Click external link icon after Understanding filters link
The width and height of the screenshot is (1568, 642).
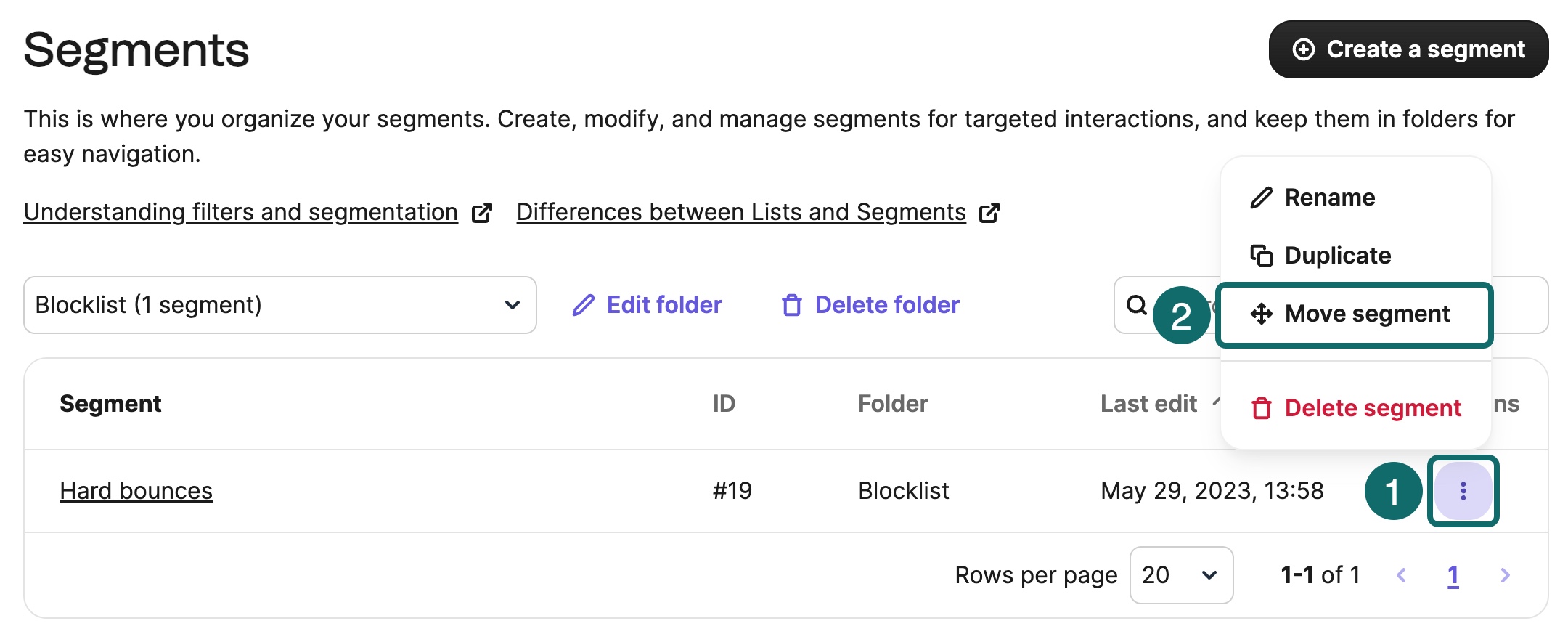click(x=482, y=213)
